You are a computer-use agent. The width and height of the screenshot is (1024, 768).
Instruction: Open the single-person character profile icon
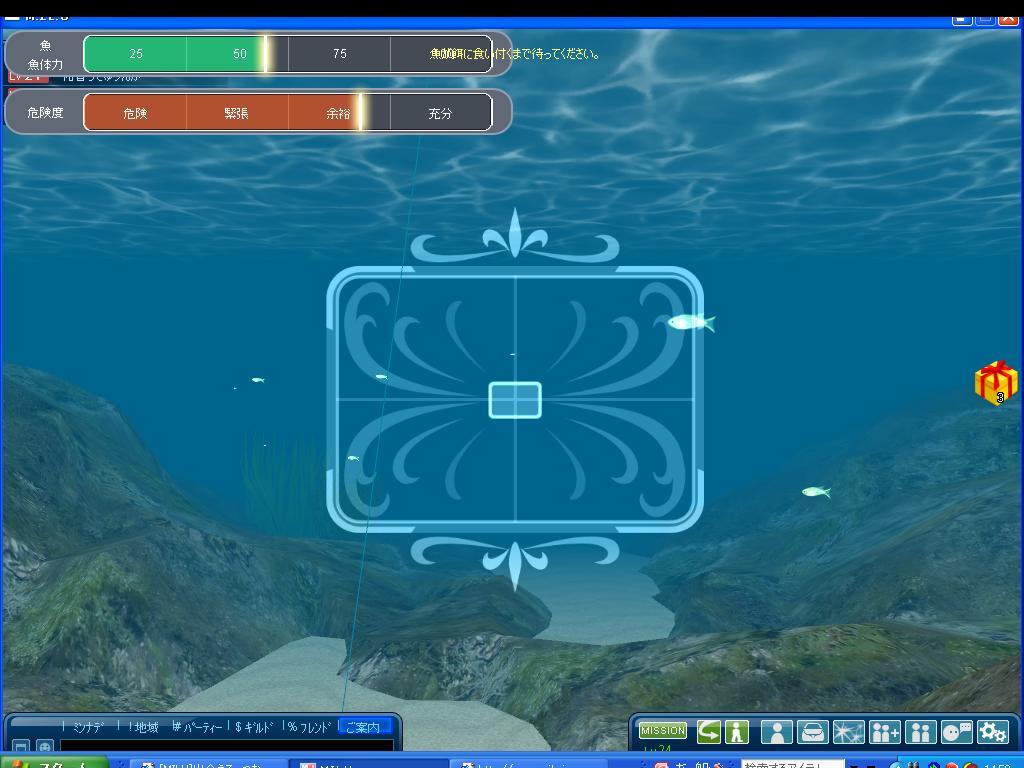pyautogui.click(x=776, y=732)
